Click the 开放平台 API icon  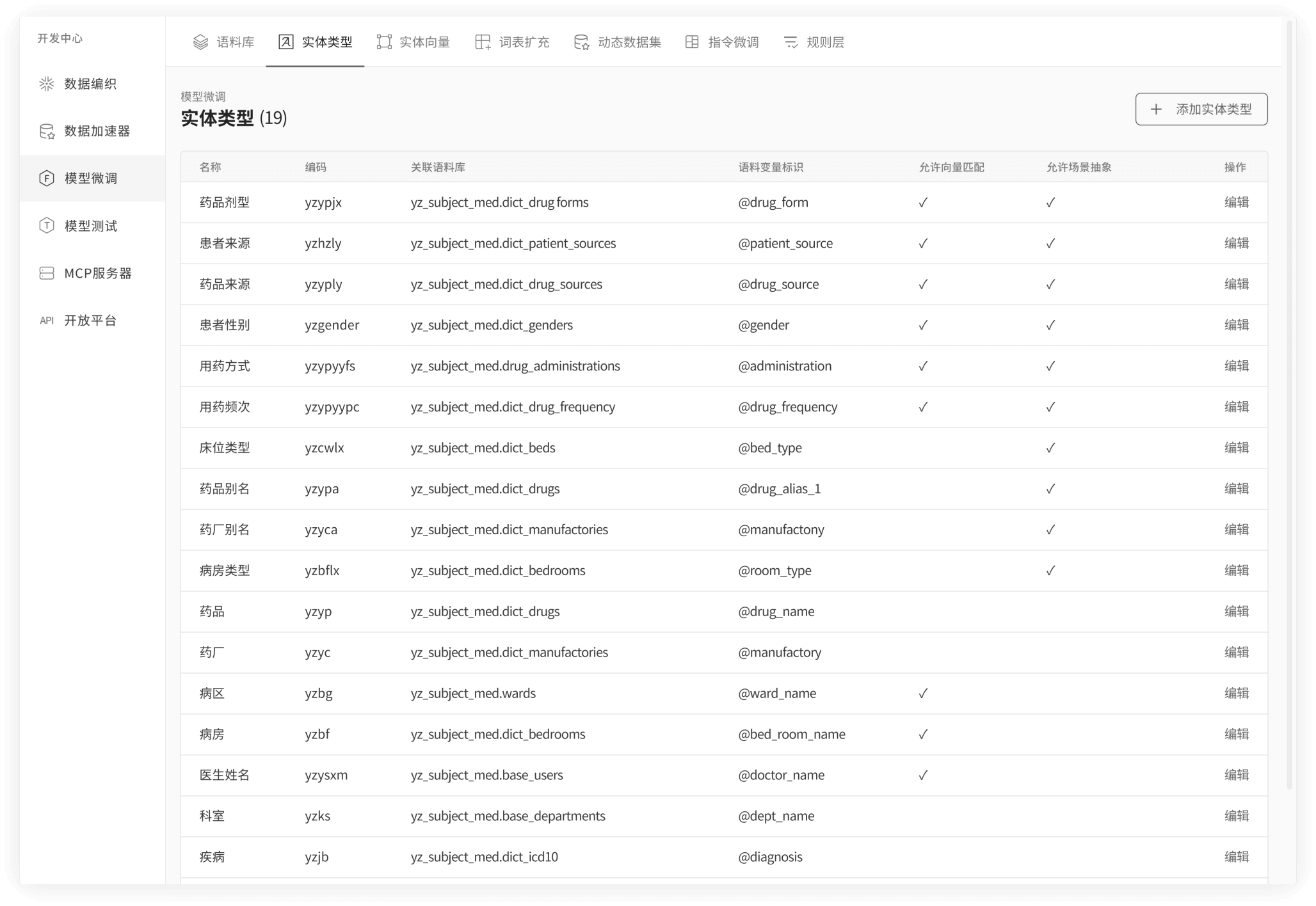coord(47,321)
